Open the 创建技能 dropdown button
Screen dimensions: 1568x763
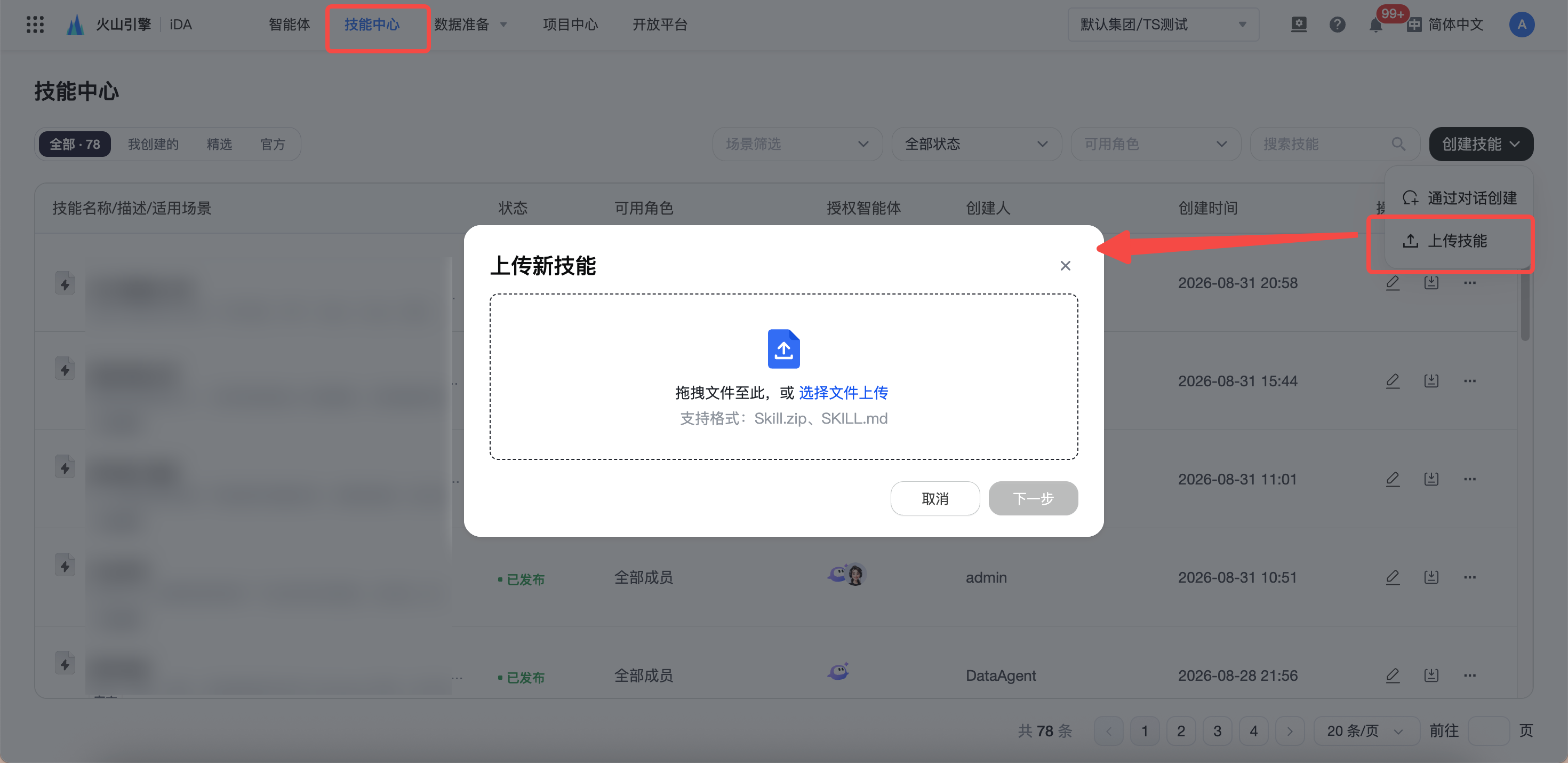(x=1481, y=144)
